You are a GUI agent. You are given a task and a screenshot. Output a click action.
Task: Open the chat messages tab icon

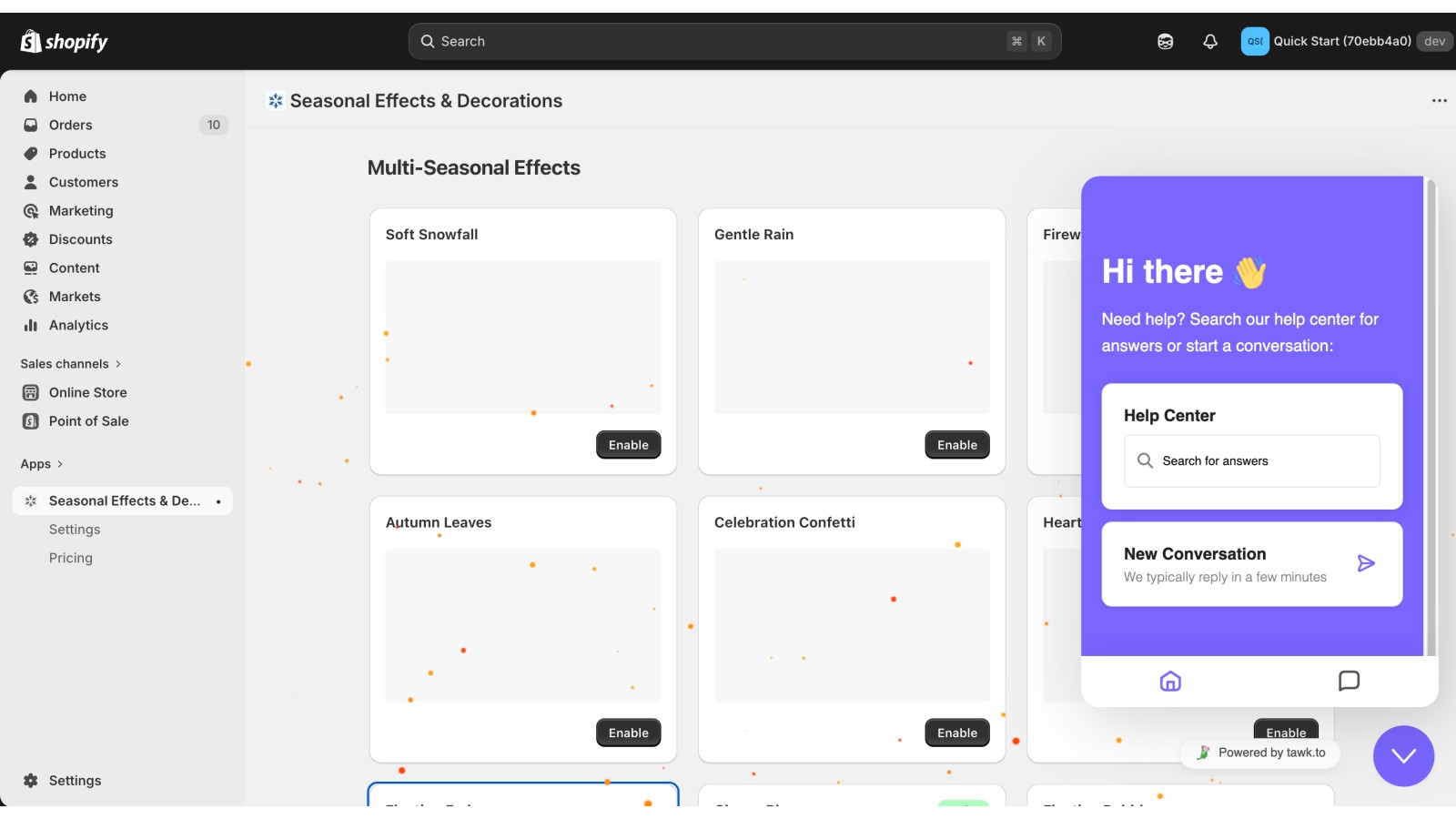pos(1349,681)
